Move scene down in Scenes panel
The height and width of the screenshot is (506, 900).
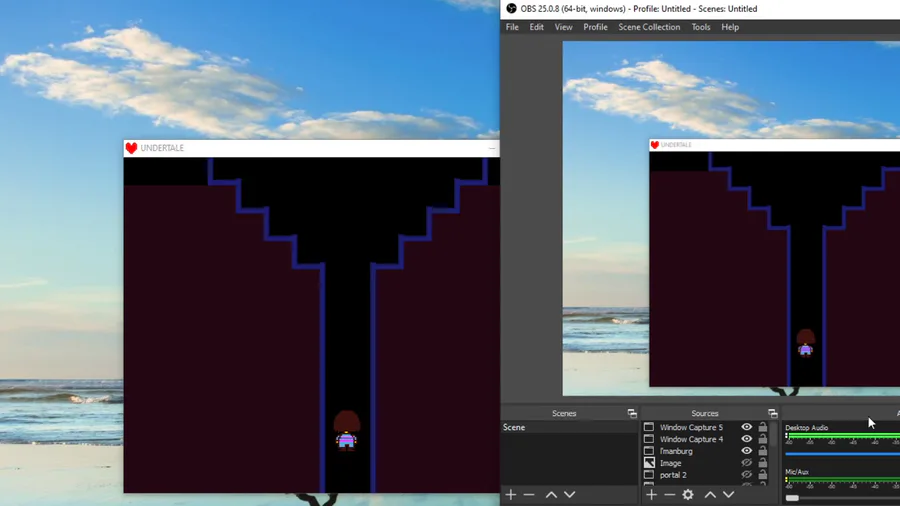pyautogui.click(x=569, y=495)
